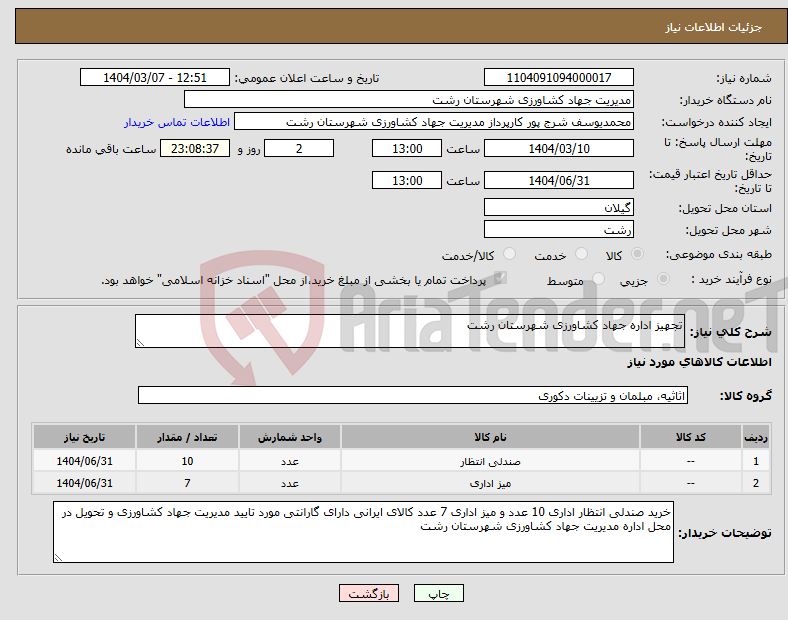Toggle the treasury bonds payment checkbox
The image size is (788, 620).
click(x=501, y=278)
